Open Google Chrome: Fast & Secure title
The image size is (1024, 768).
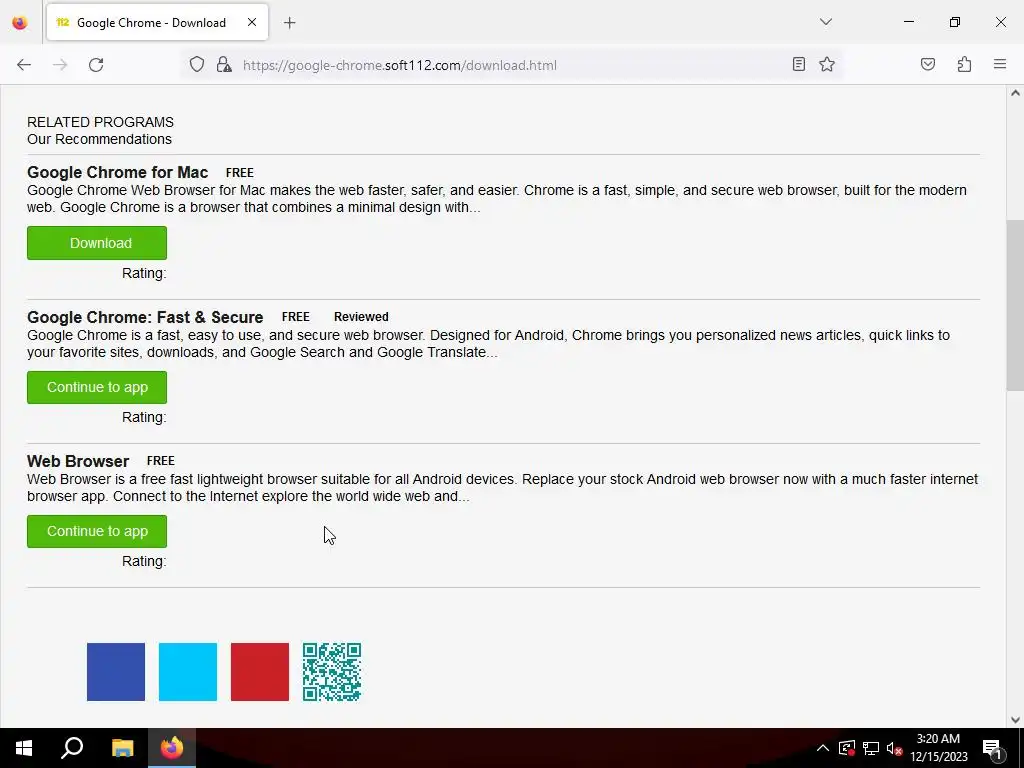(145, 317)
